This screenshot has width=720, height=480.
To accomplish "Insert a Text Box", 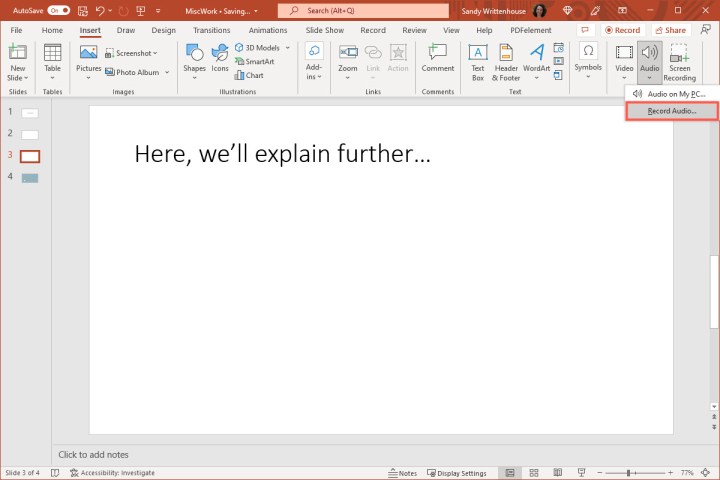I will point(478,62).
